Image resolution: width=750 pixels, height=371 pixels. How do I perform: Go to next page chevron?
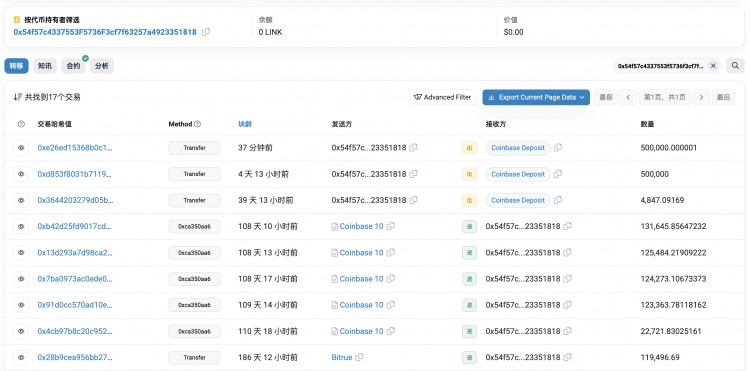701,97
